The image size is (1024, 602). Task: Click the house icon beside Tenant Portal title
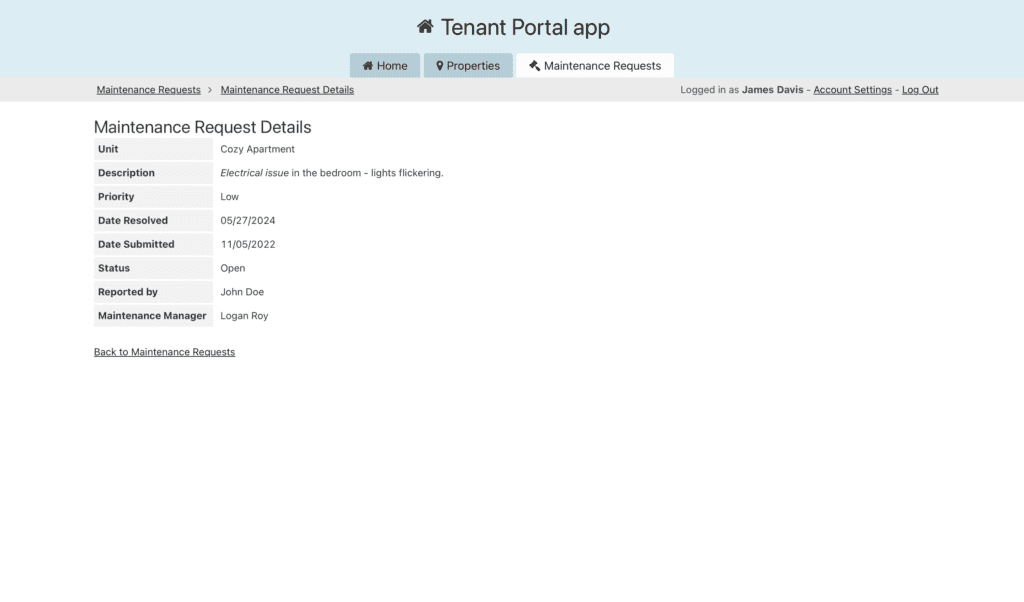tap(425, 27)
